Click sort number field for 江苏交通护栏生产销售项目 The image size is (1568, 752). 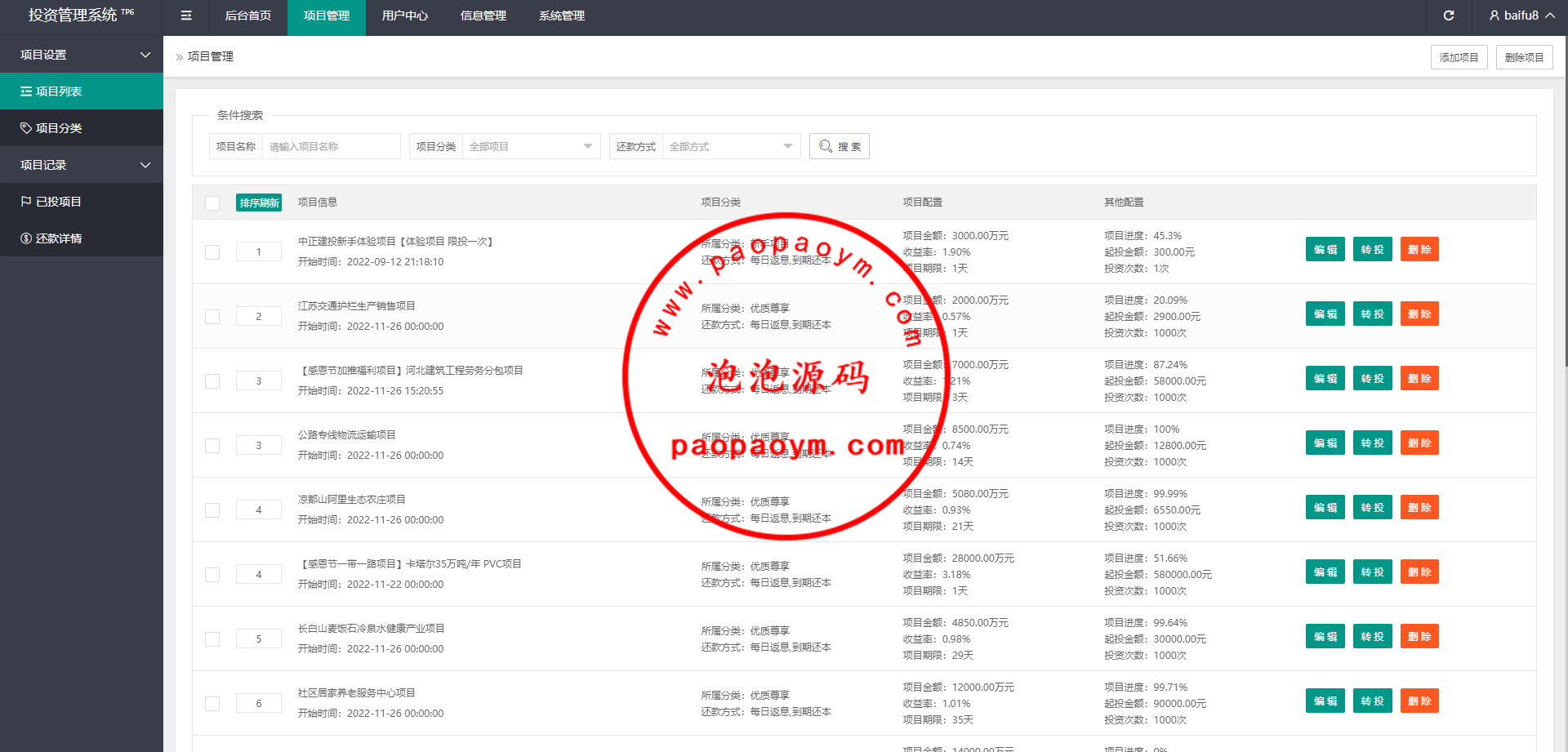[x=259, y=316]
